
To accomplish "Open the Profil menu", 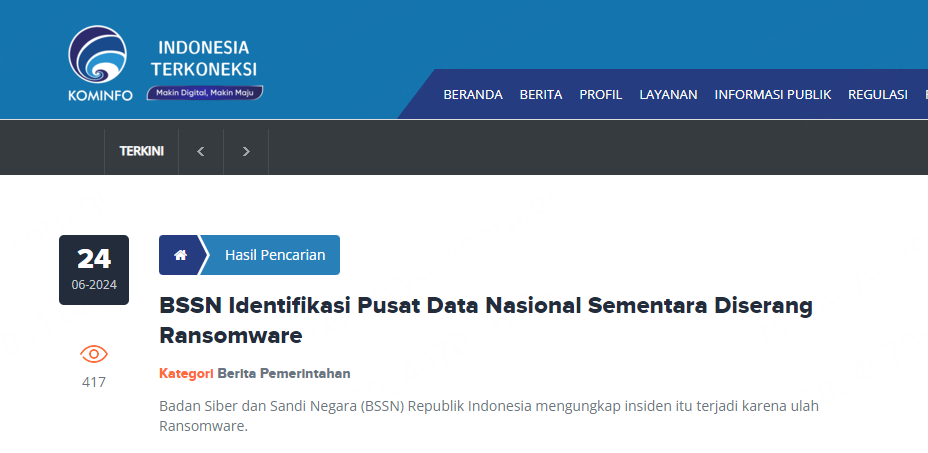I will tap(601, 94).
